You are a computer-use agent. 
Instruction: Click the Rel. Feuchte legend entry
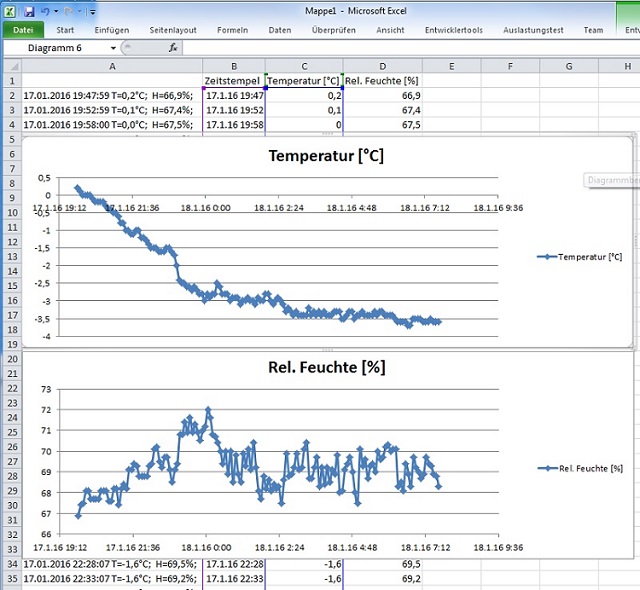pyautogui.click(x=590, y=468)
